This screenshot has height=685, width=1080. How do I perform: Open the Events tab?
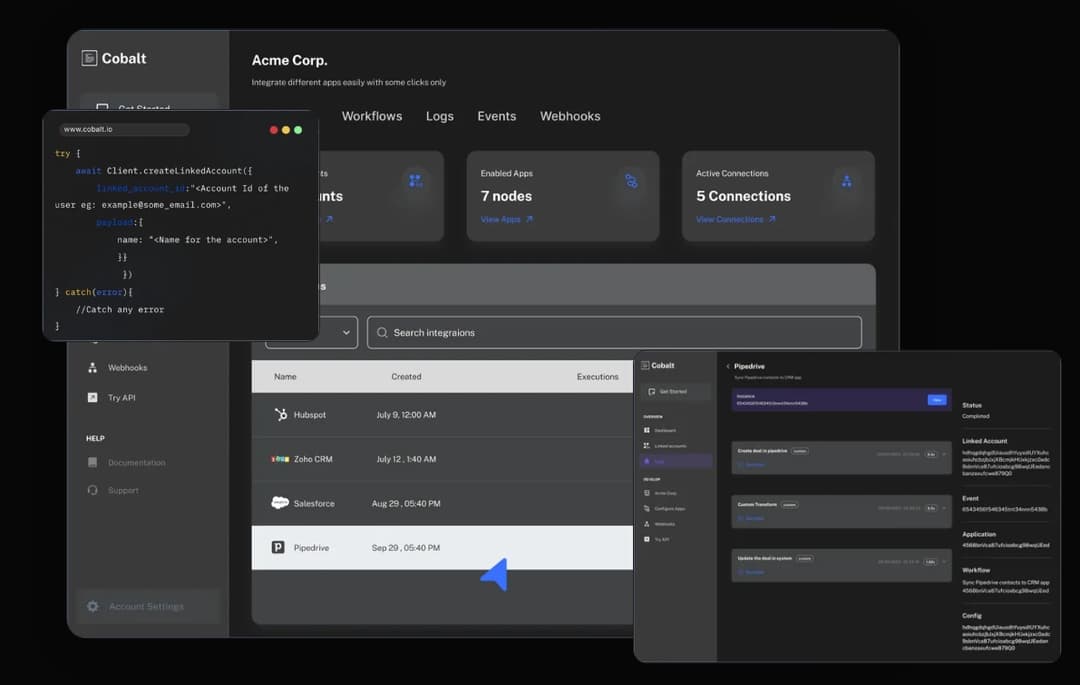497,116
